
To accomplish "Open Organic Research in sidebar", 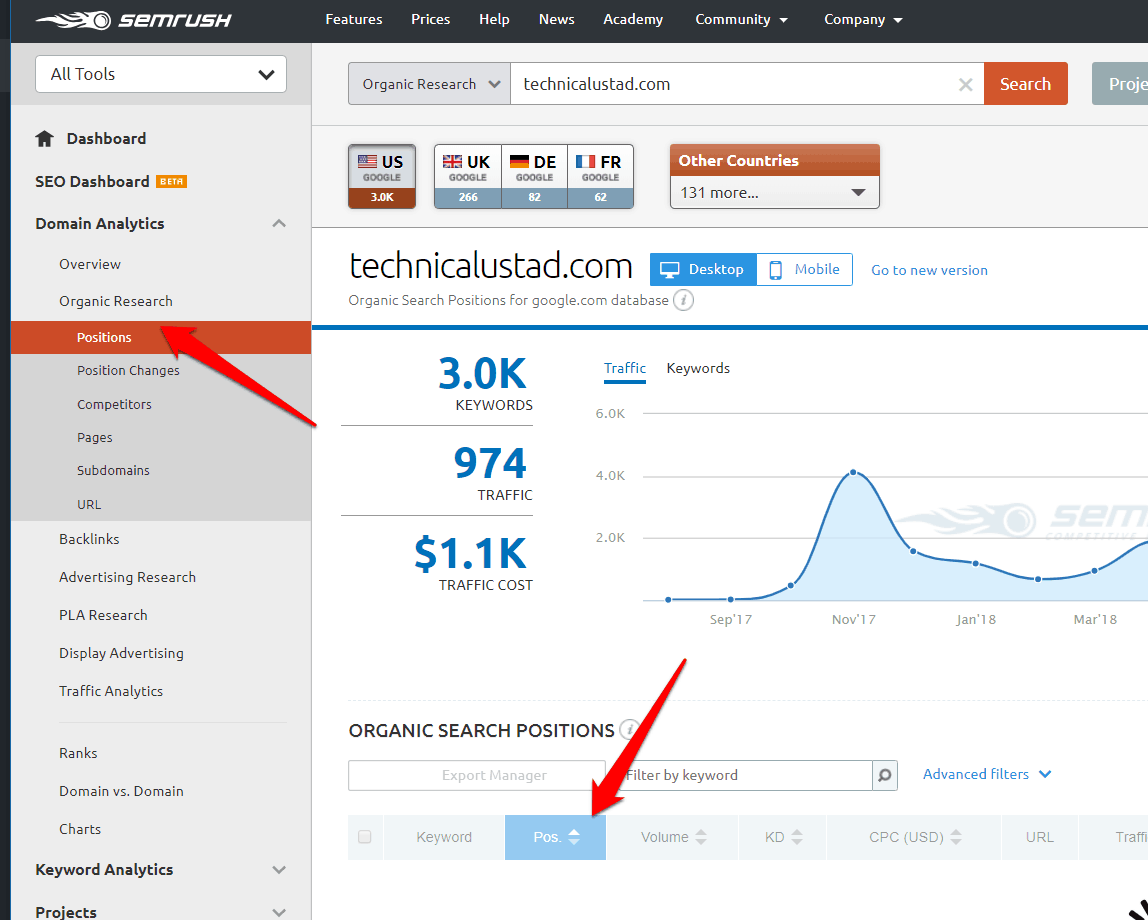I will [116, 302].
